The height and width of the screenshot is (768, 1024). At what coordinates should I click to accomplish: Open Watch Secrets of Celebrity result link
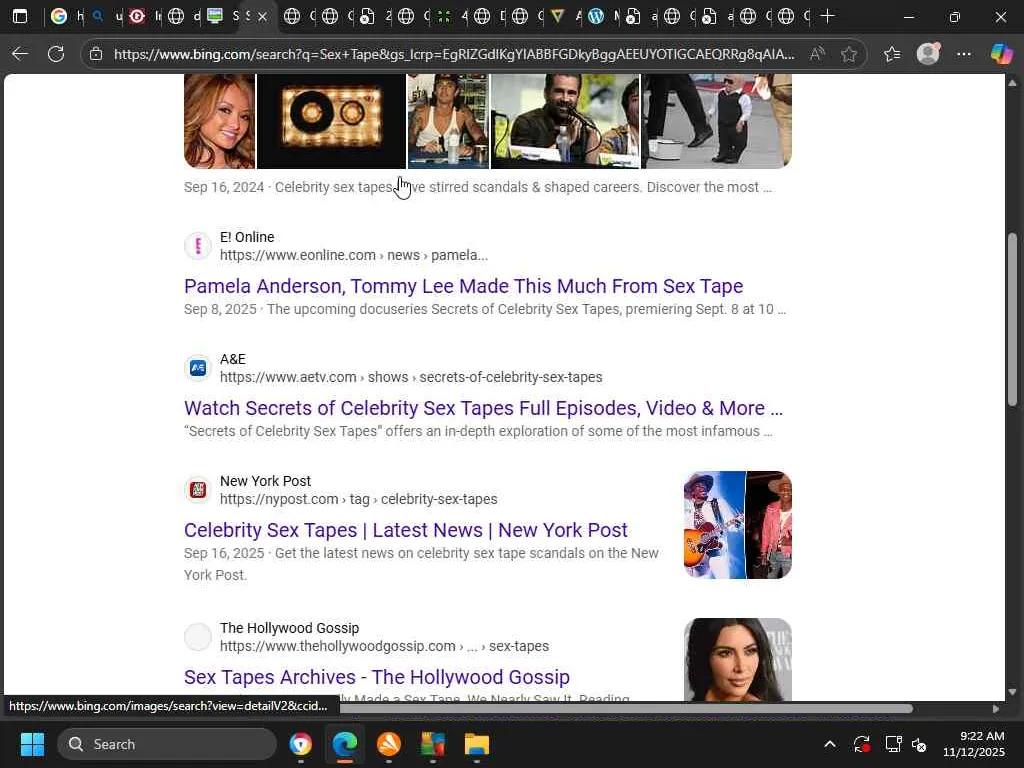(x=483, y=408)
